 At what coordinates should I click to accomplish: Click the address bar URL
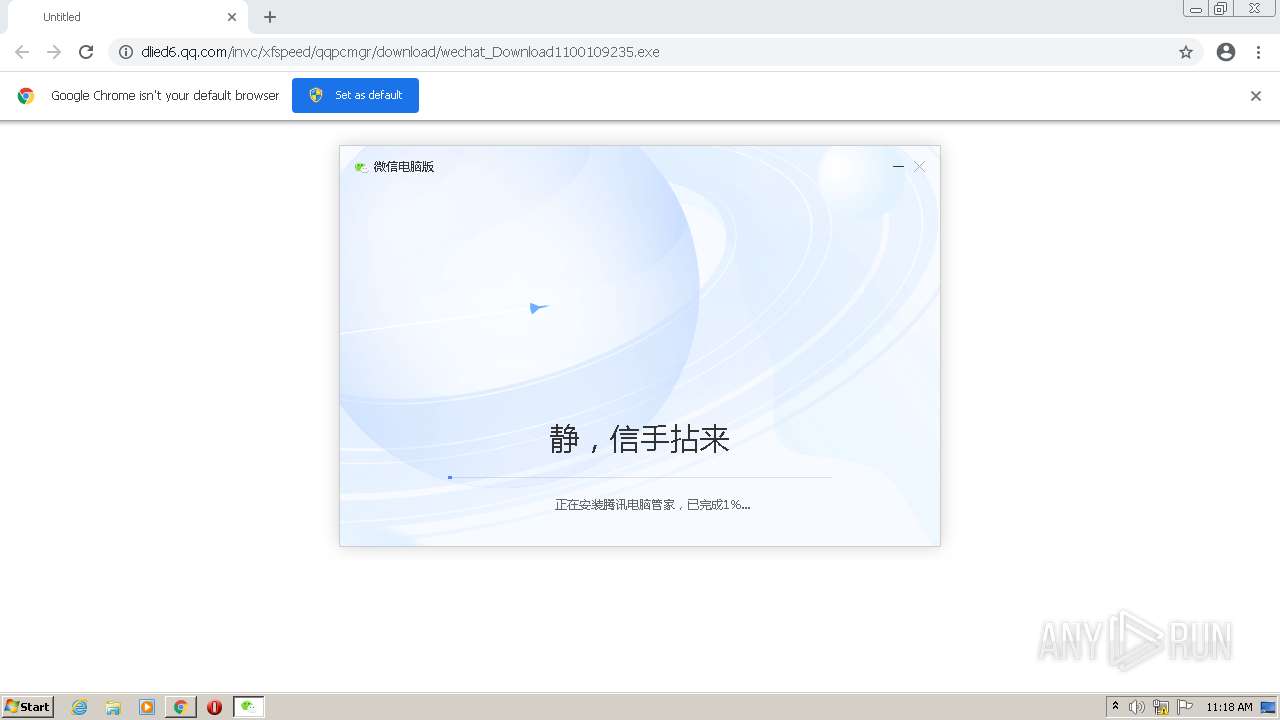tap(400, 52)
